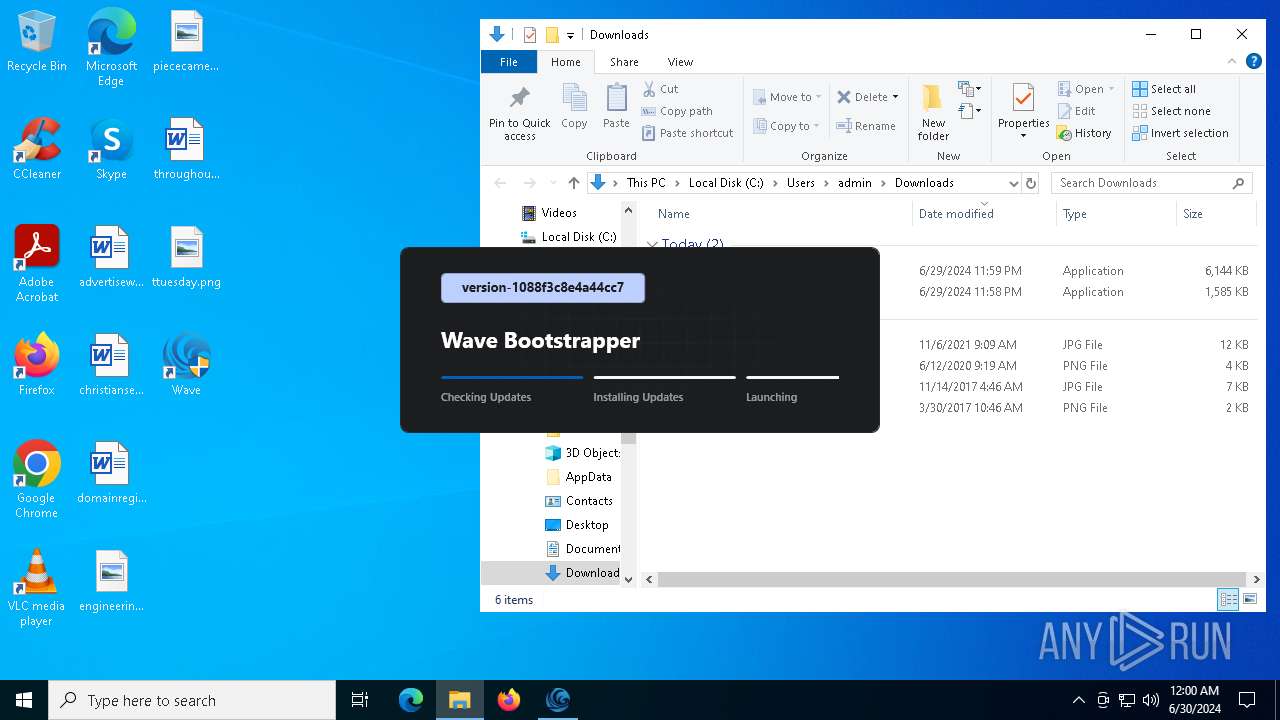The width and height of the screenshot is (1280, 720).
Task: Switch to the Share ribbon tab
Action: (624, 62)
